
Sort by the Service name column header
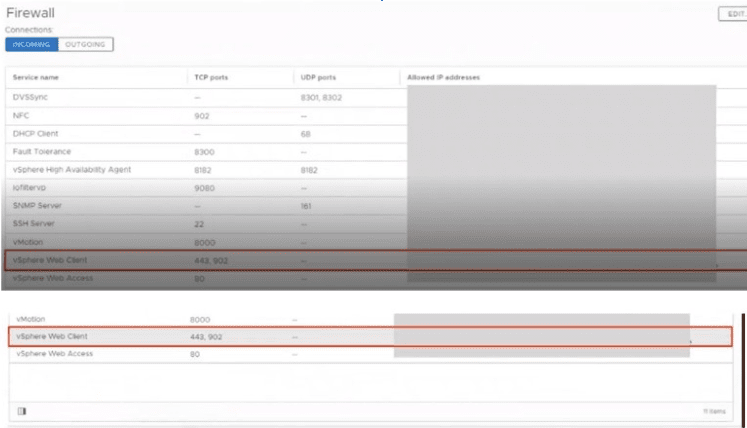coord(35,77)
